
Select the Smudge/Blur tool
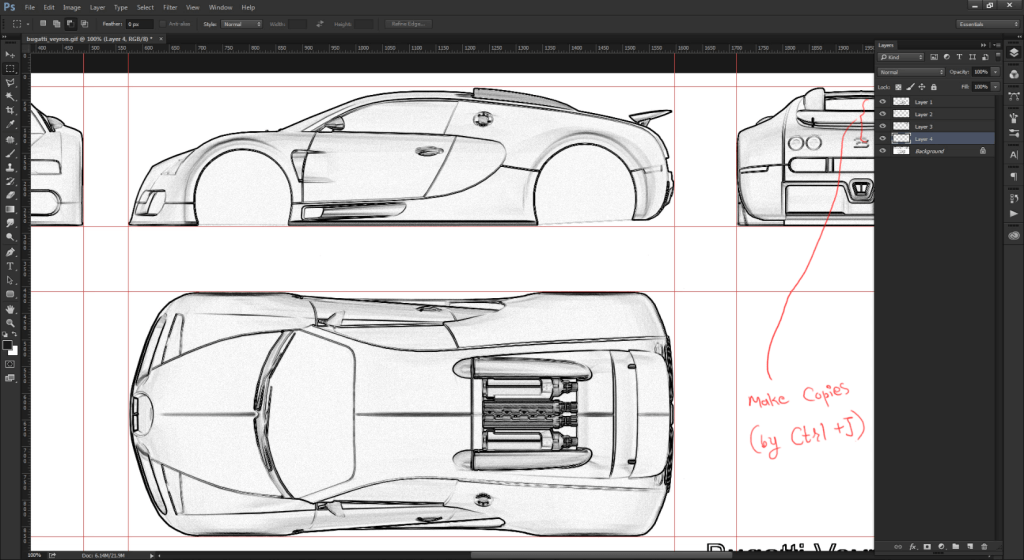[x=10, y=223]
